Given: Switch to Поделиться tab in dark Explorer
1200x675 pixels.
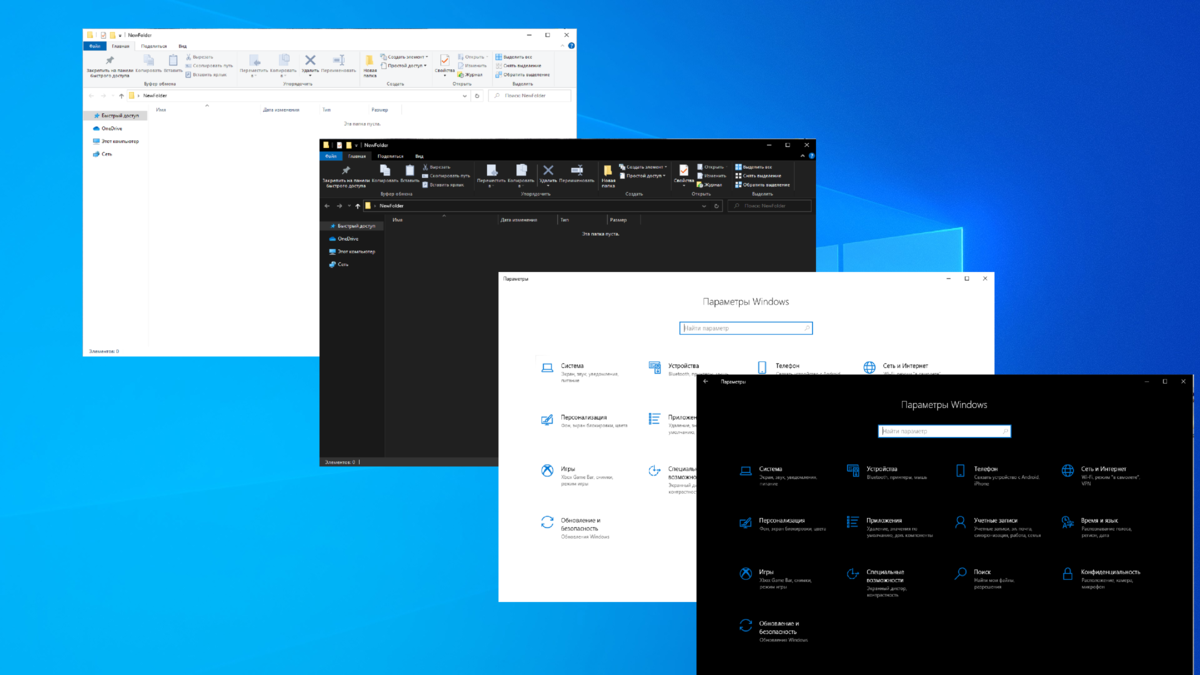Looking at the screenshot, I should coord(391,156).
